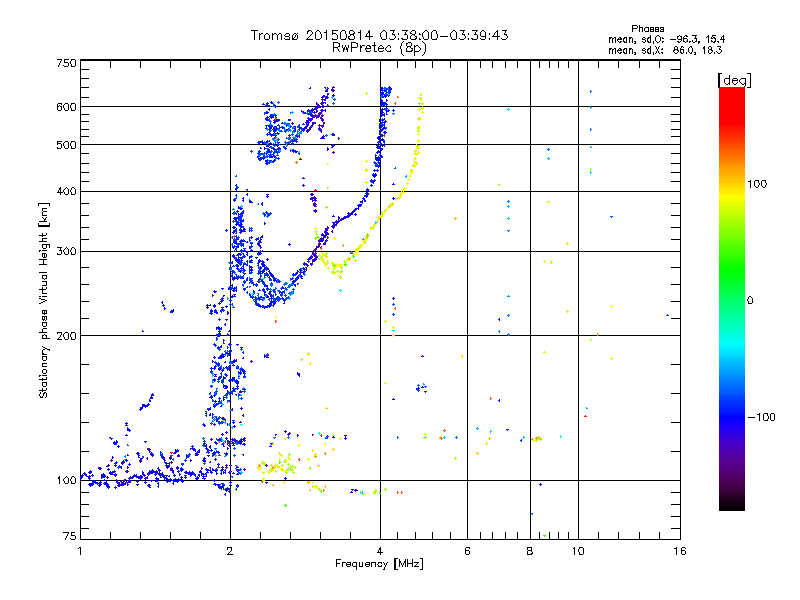Click the '200' height axis tick label
This screenshot has width=800, height=600.
coord(66,336)
